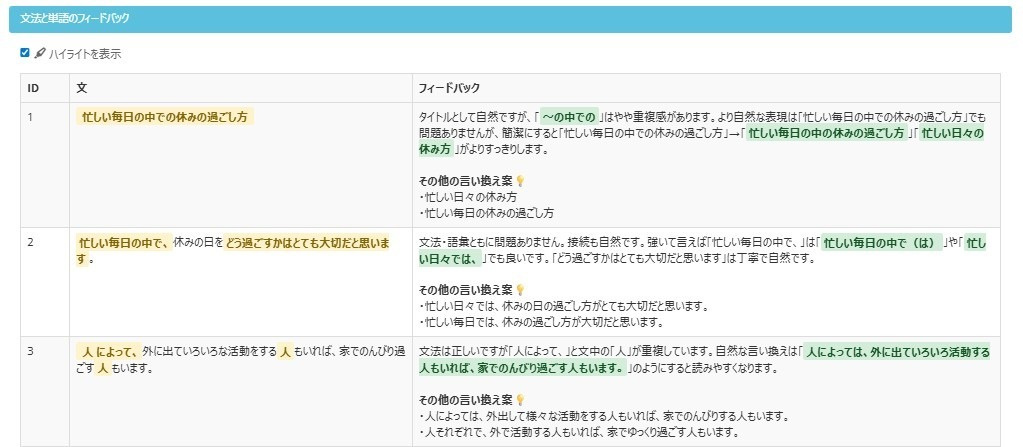This screenshot has height=447, width=1023.
Task: Select the ID cell of row 2
Action: click(31, 242)
